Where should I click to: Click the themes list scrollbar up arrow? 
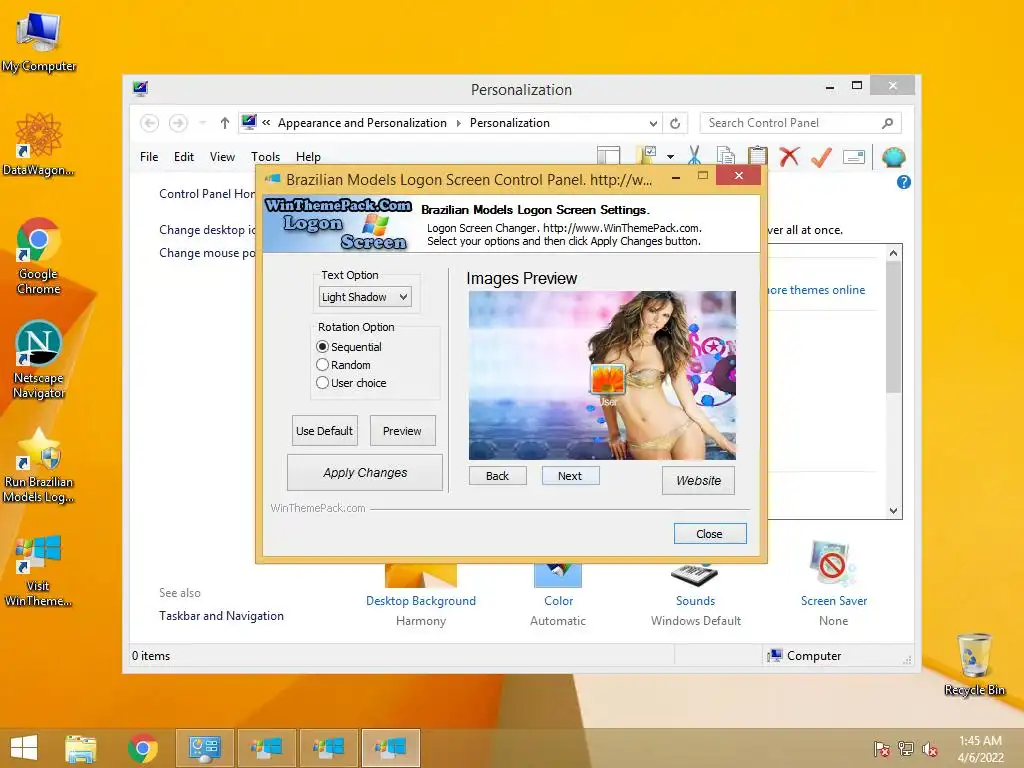(x=893, y=253)
